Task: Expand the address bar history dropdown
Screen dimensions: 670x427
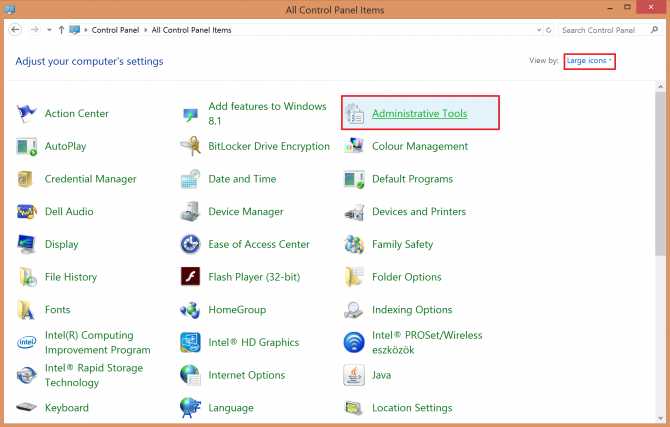Action: (x=539, y=30)
